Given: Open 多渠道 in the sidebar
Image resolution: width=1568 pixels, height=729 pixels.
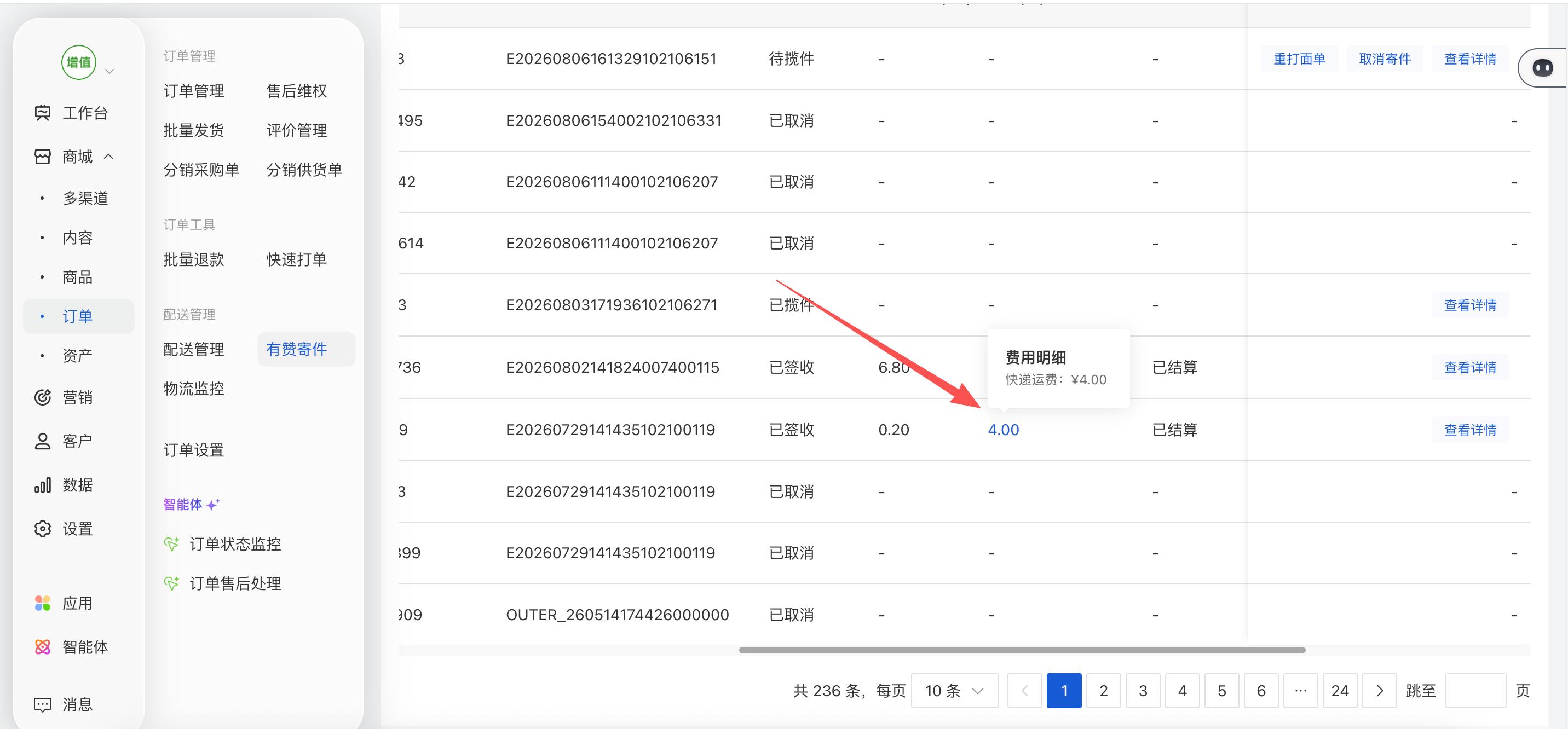Looking at the screenshot, I should (x=85, y=198).
